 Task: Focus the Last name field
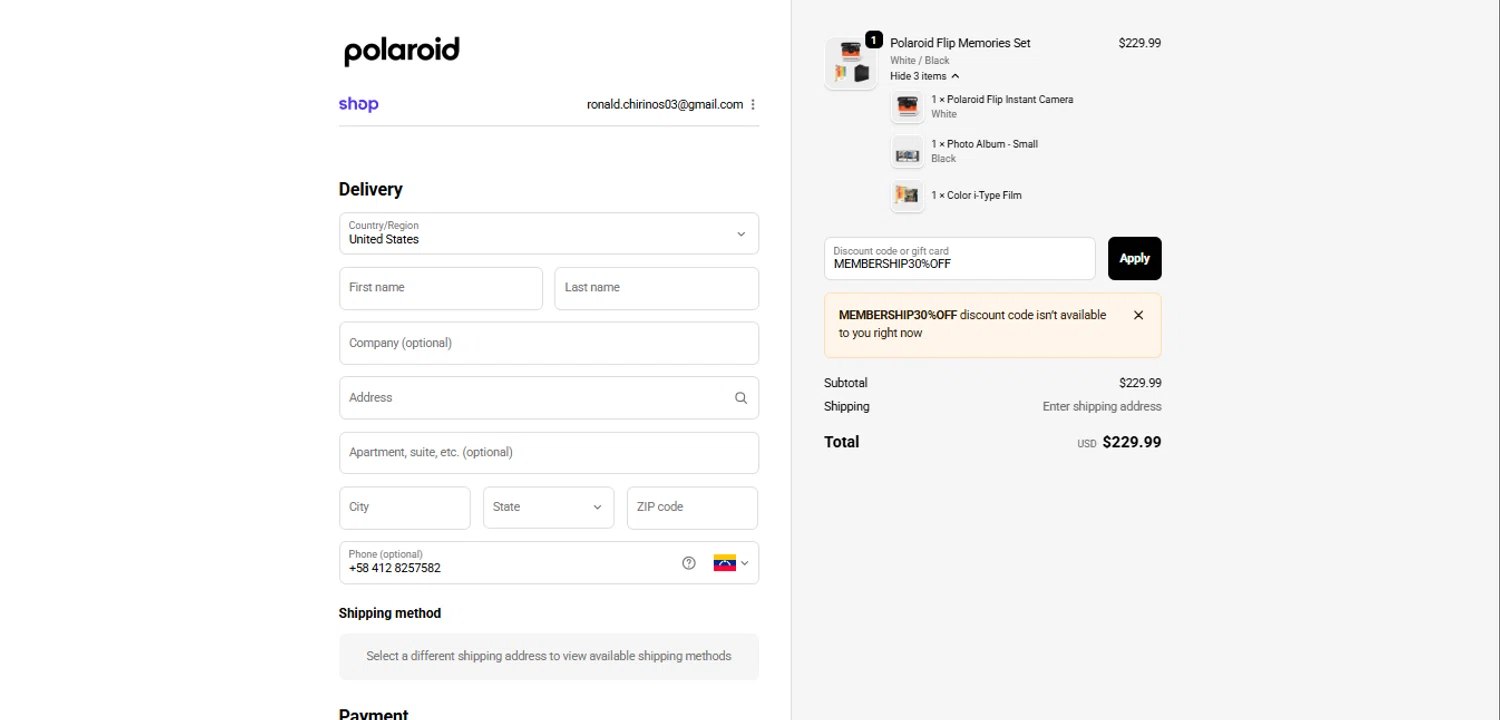657,288
